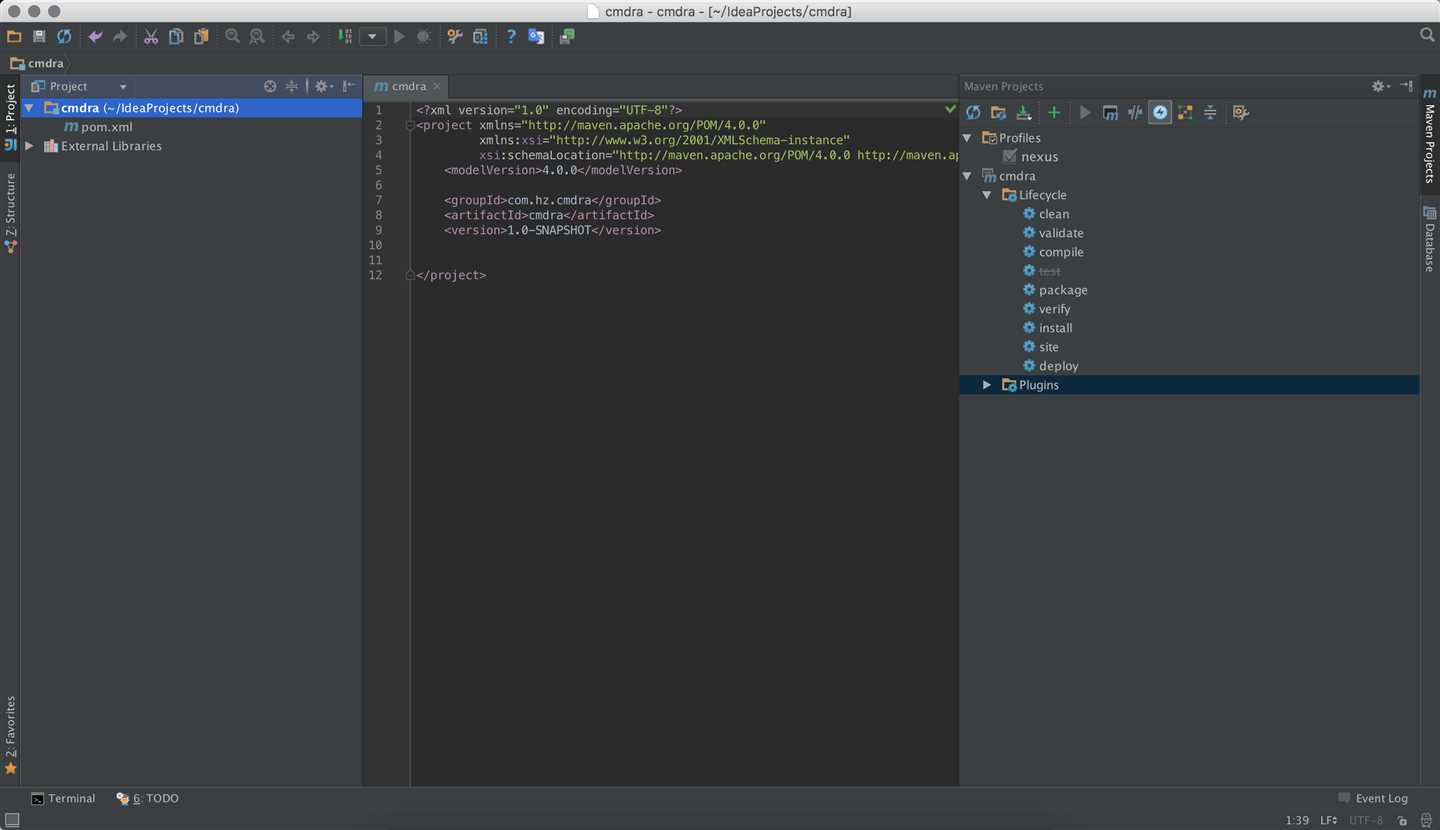Viewport: 1440px width, 830px height.
Task: Expand the Plugins node
Action: pyautogui.click(x=987, y=385)
